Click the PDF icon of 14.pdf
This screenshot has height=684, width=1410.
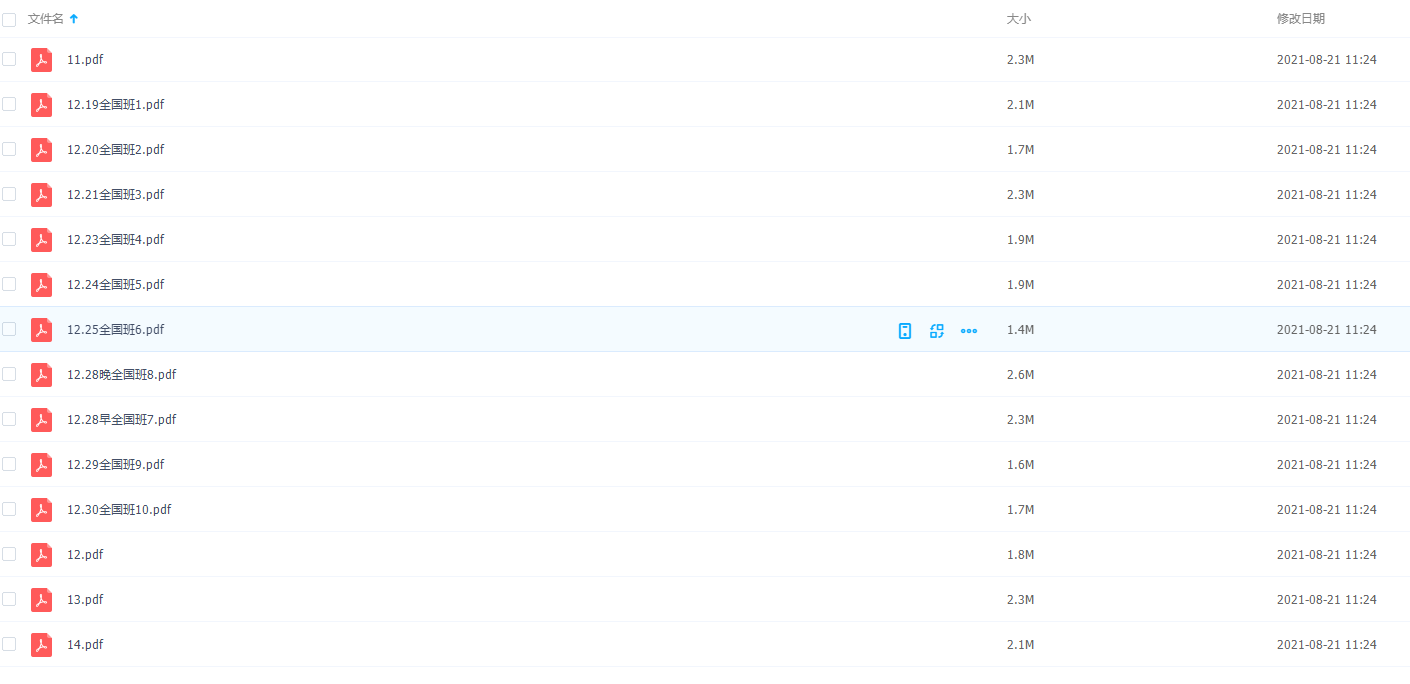tap(41, 645)
